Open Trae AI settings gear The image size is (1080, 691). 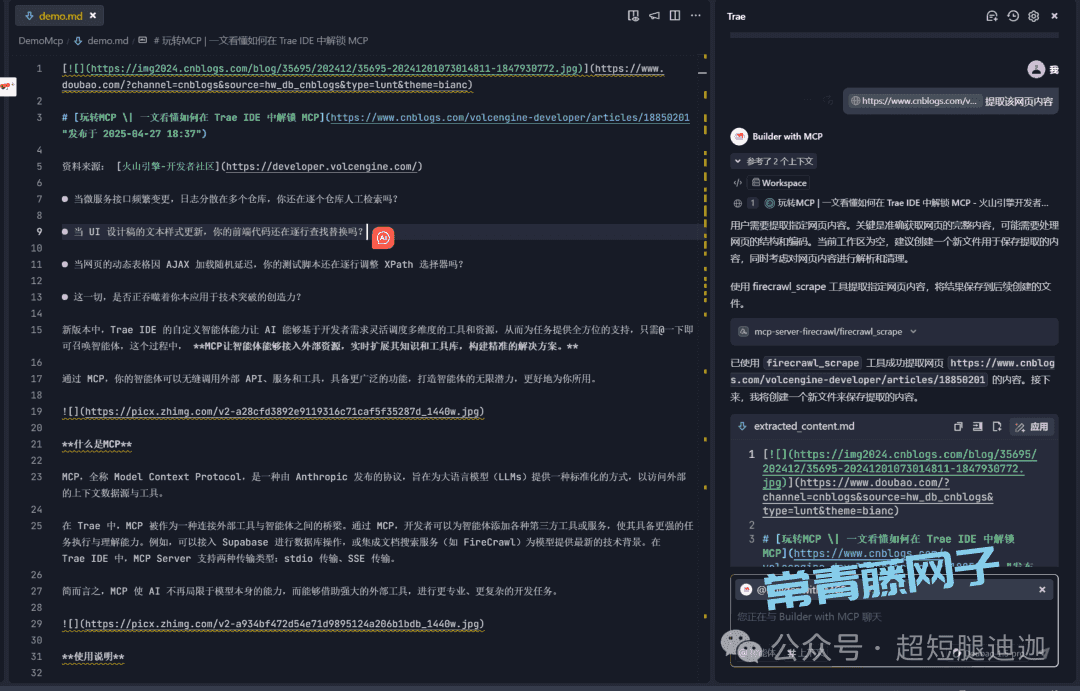1033,16
